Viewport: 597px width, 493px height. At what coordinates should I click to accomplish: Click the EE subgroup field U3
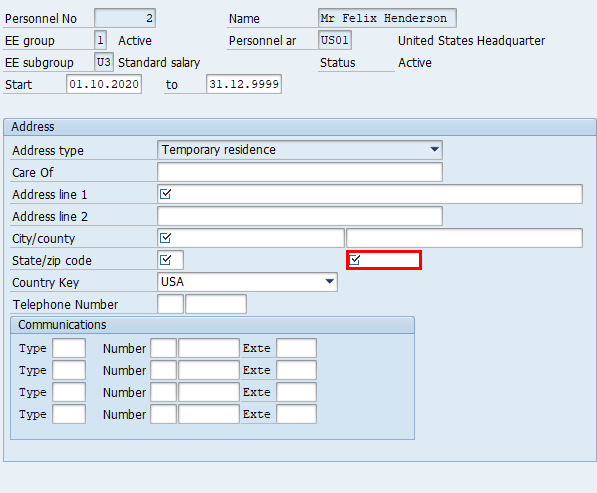(x=104, y=62)
